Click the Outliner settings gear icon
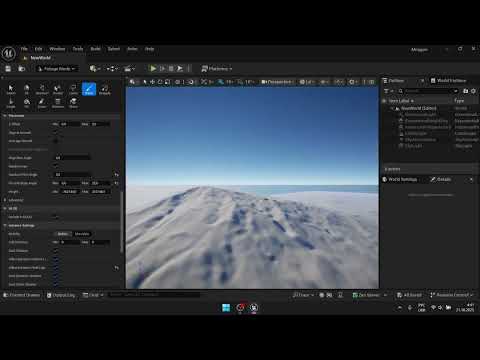The image size is (480, 360). point(473,91)
